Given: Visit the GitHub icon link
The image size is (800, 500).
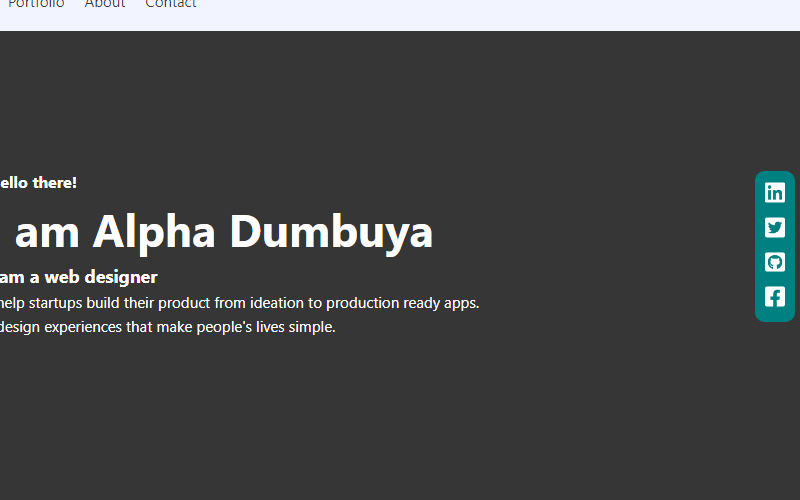Looking at the screenshot, I should 774,262.
